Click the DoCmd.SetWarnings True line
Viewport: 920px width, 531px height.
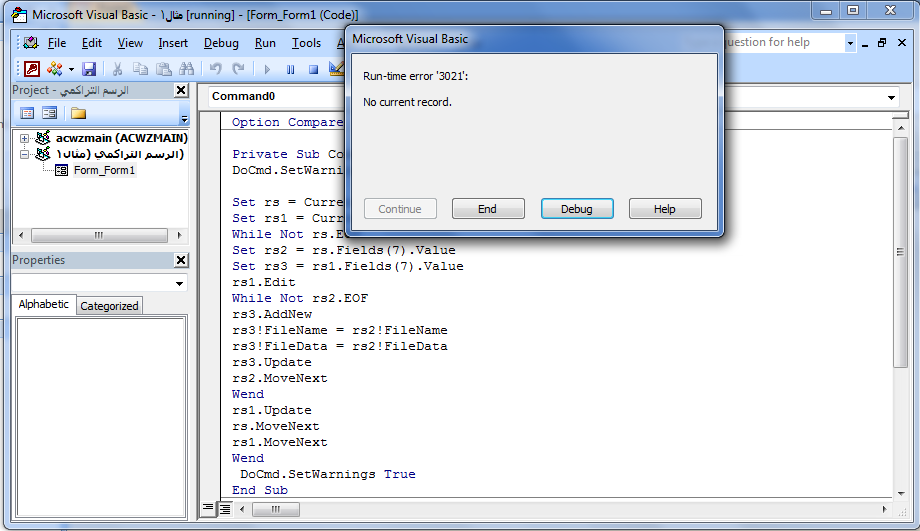327,474
